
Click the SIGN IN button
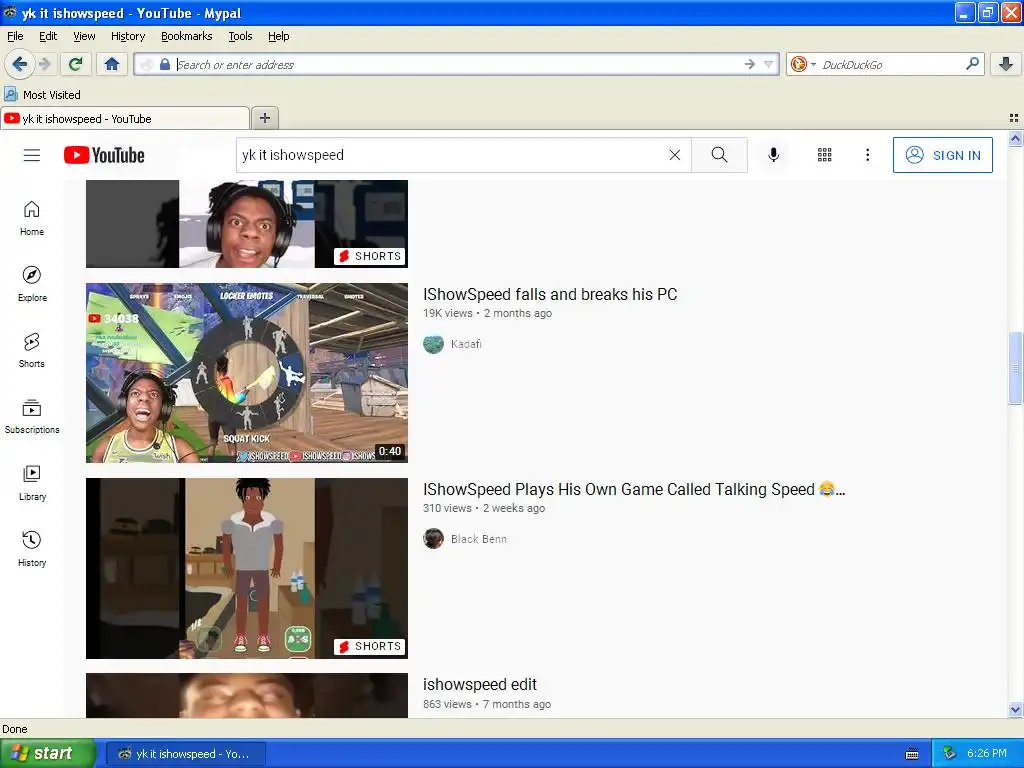942,155
